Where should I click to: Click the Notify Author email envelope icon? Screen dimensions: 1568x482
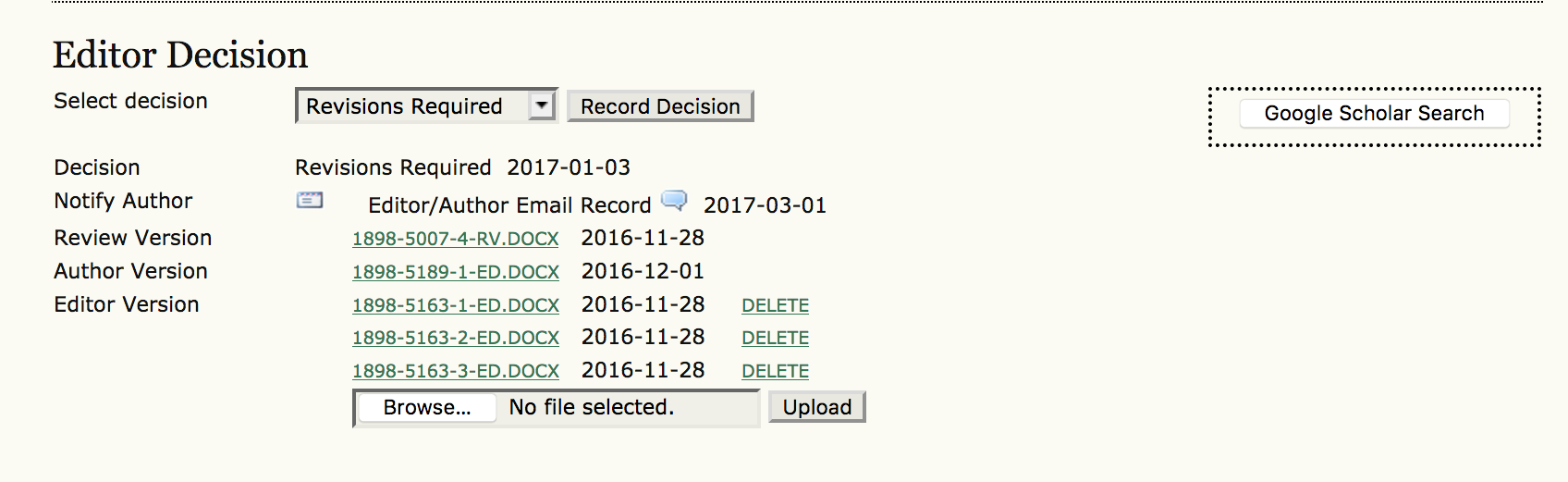point(310,200)
